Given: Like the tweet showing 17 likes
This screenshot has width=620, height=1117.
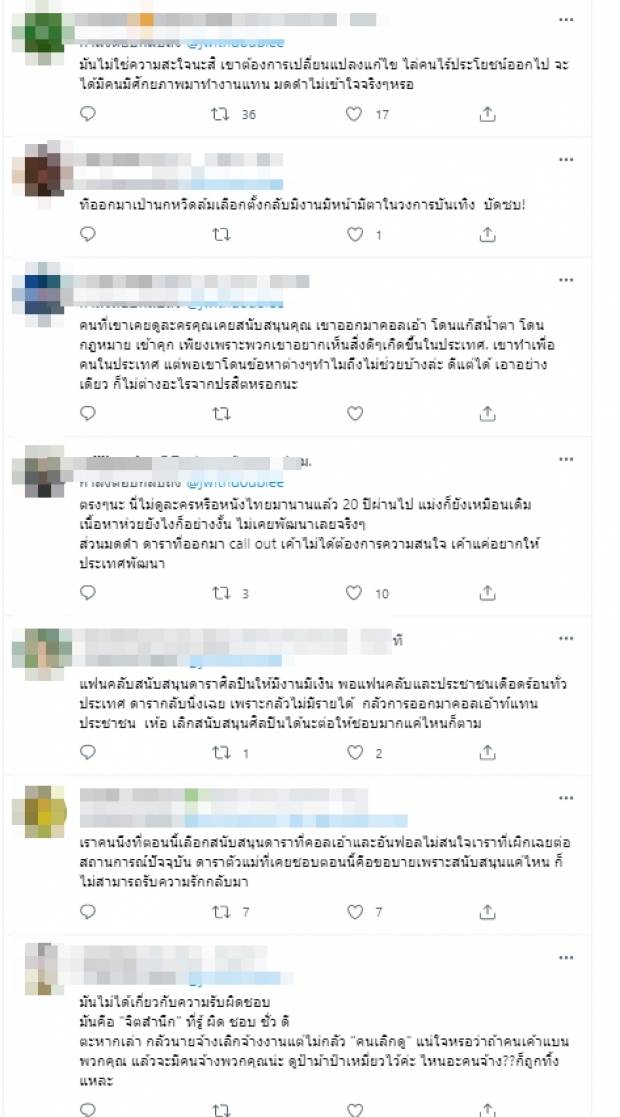Looking at the screenshot, I should coord(354,114).
